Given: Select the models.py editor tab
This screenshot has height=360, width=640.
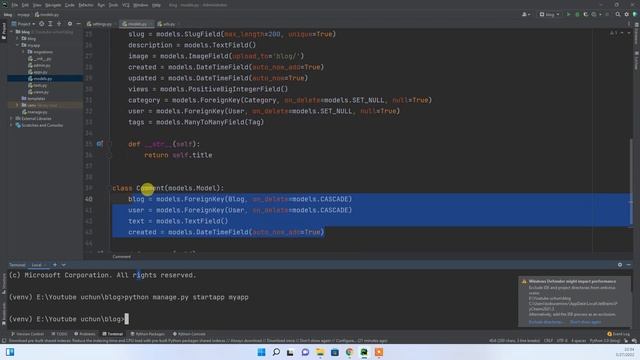Looking at the screenshot, I should (136, 24).
